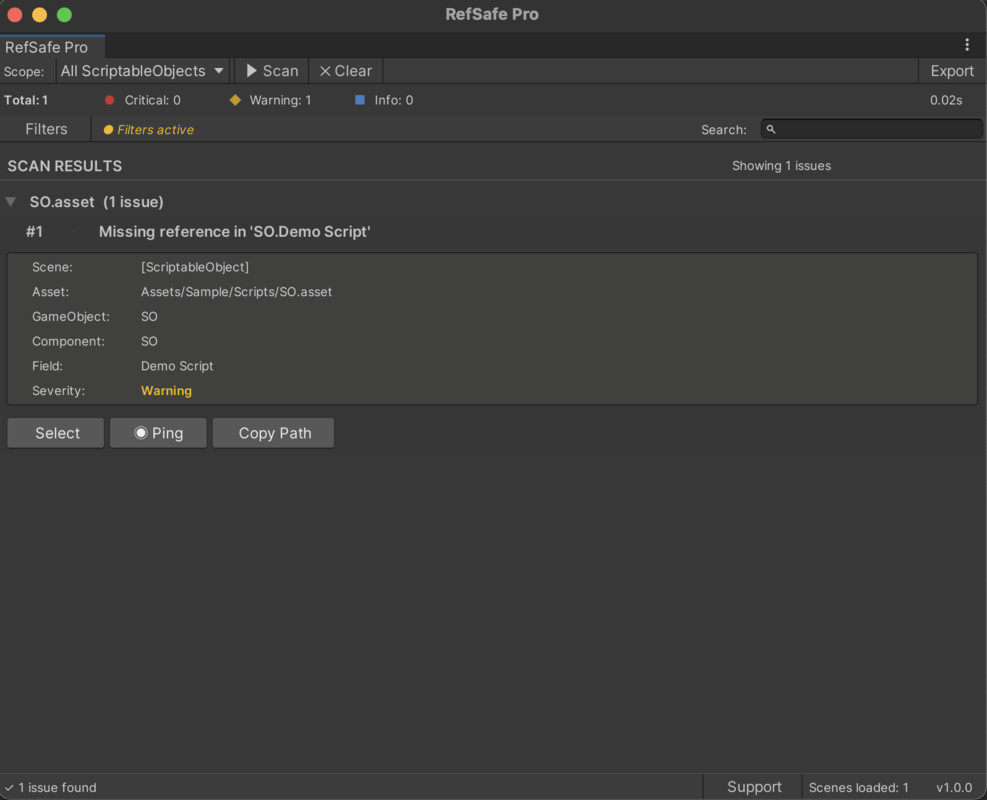Viewport: 987px width, 800px height.
Task: Click the SO.asset (1 issue) header
Action: pos(96,202)
